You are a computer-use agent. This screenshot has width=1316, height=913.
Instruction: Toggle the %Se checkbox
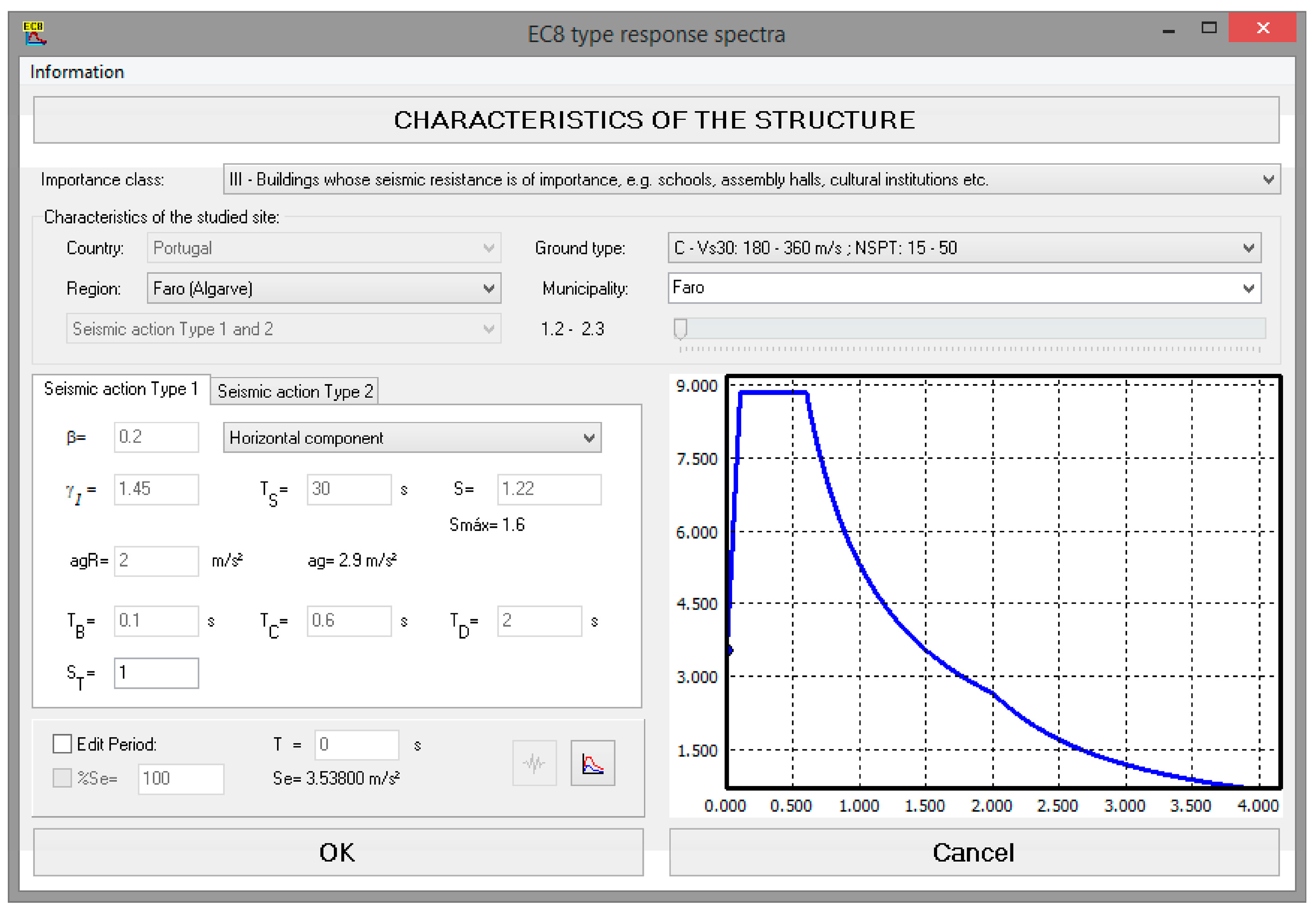click(x=62, y=778)
